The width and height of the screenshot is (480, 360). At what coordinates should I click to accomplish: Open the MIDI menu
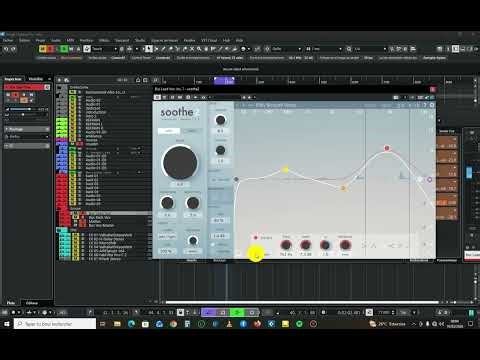coord(70,40)
